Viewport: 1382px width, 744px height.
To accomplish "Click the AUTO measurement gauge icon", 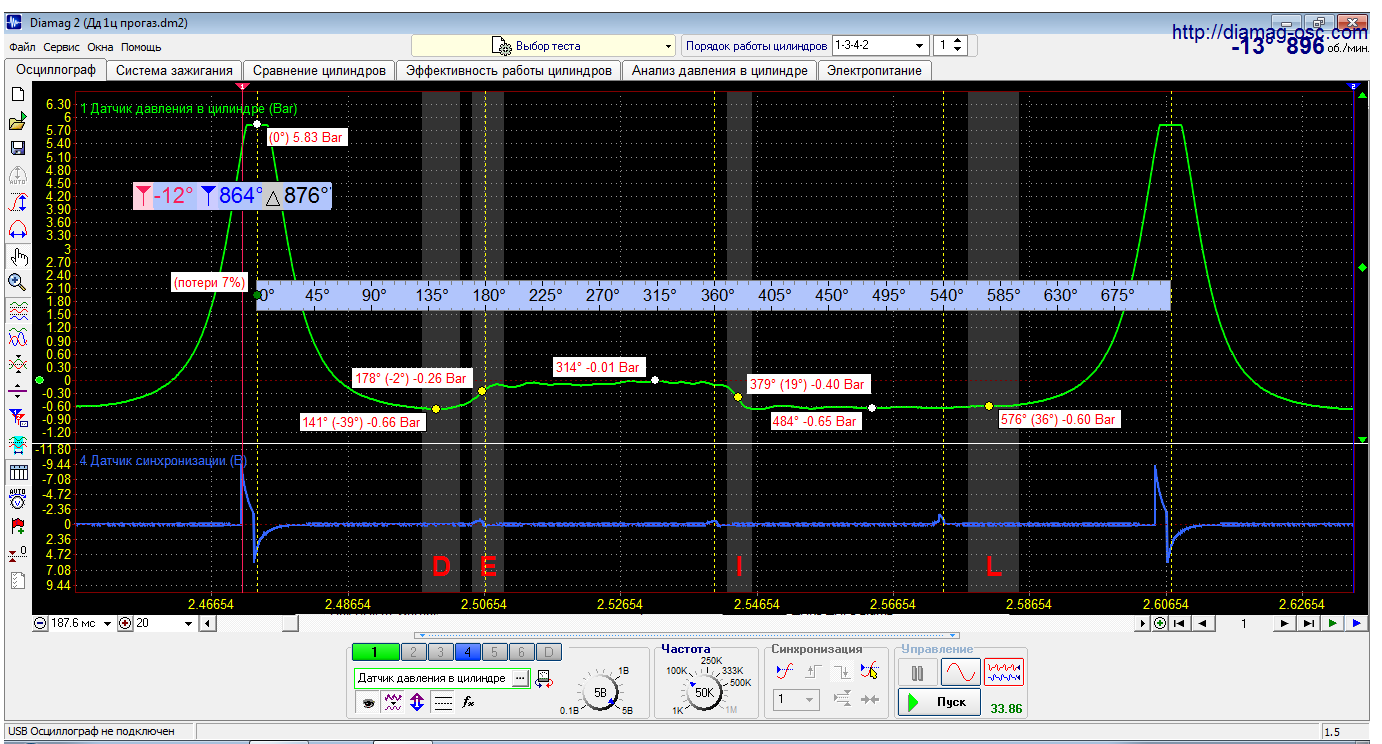I will 17,498.
